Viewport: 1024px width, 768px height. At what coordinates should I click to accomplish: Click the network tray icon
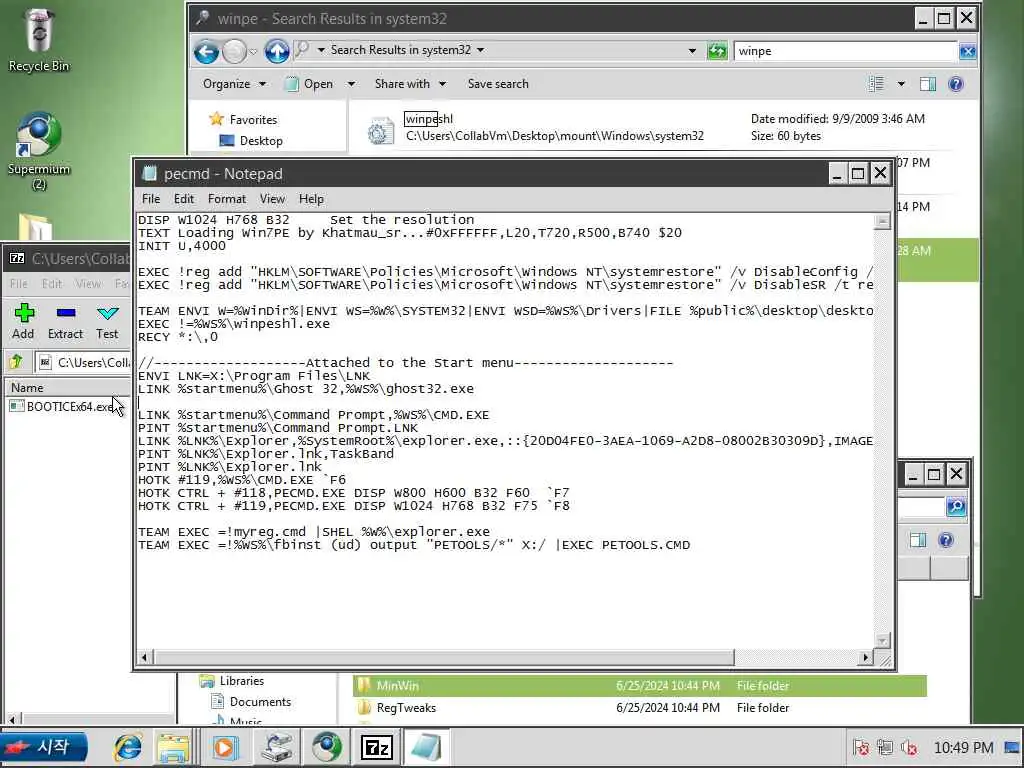tap(885, 747)
